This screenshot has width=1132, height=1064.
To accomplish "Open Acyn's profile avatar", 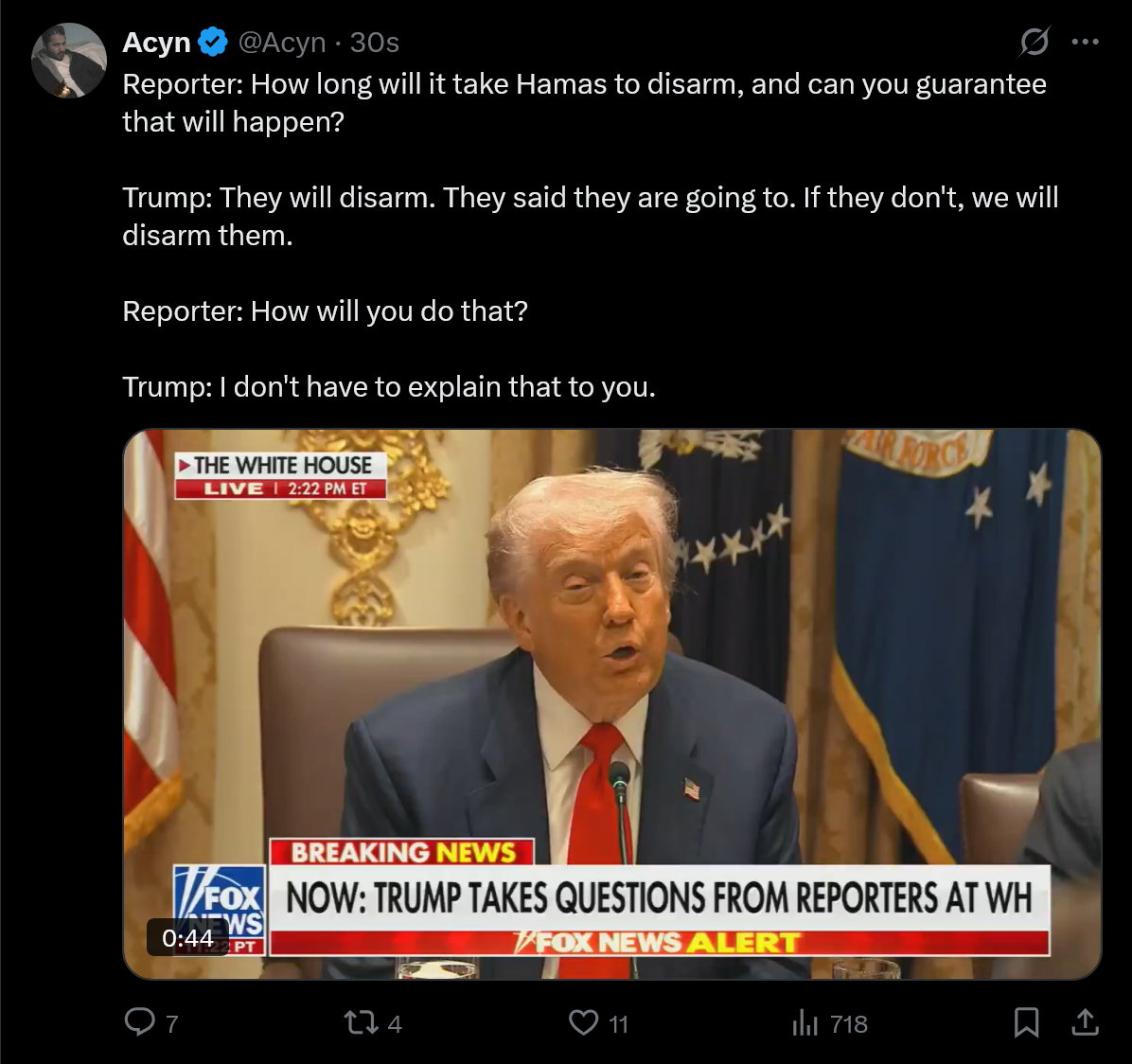I will coord(69,61).
